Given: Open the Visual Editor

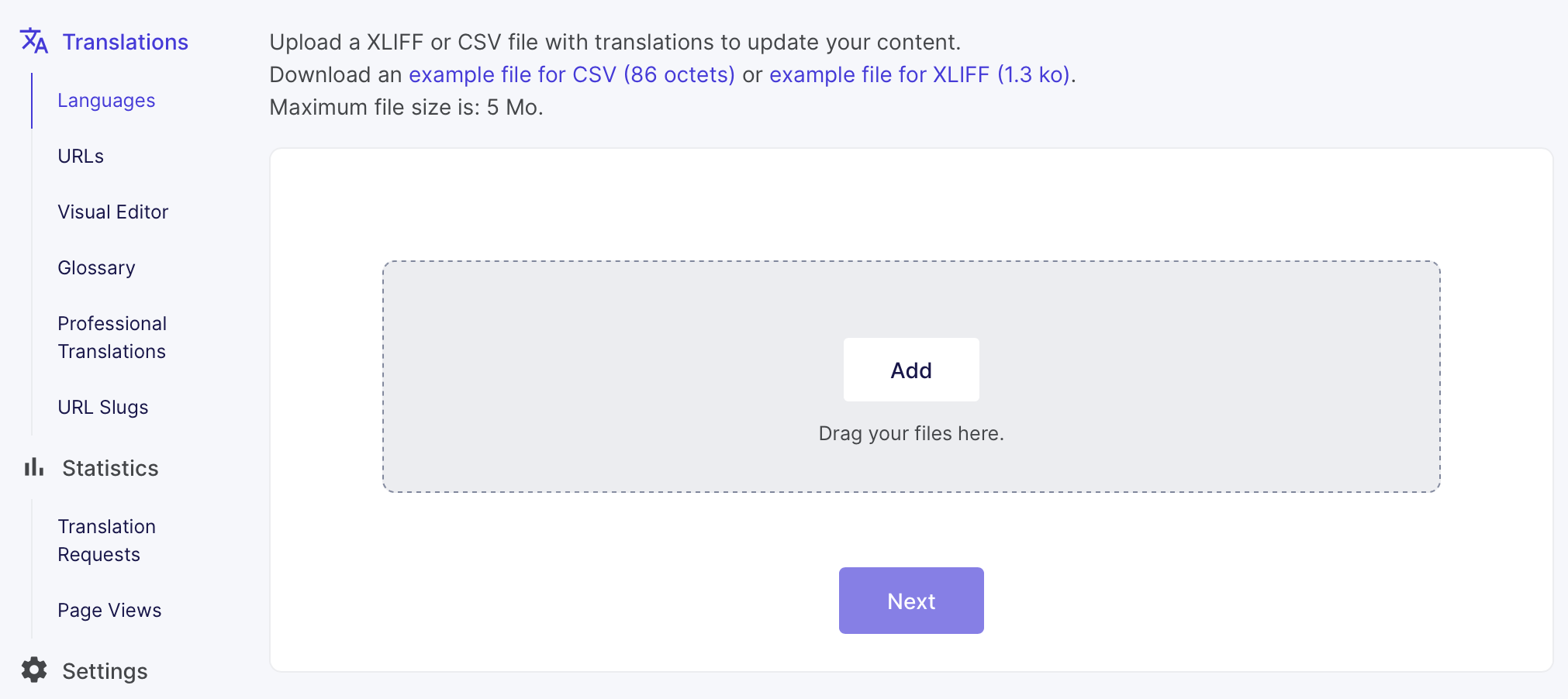Looking at the screenshot, I should pyautogui.click(x=113, y=212).
